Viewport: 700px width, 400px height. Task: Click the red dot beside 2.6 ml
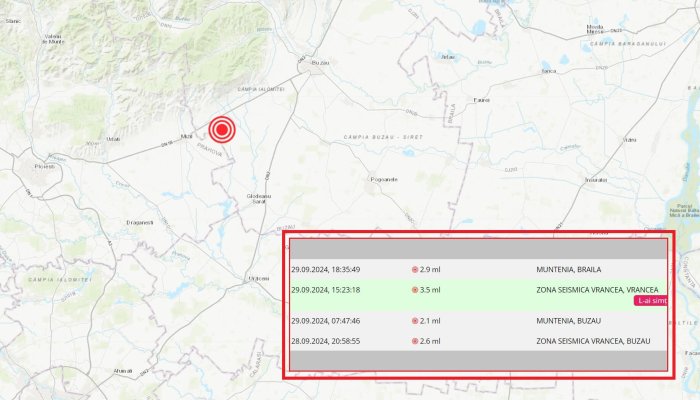tap(415, 341)
